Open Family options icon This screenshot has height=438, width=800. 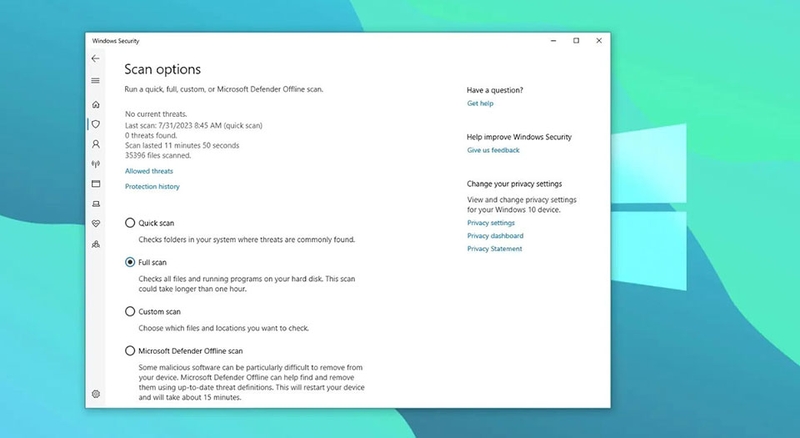95,244
